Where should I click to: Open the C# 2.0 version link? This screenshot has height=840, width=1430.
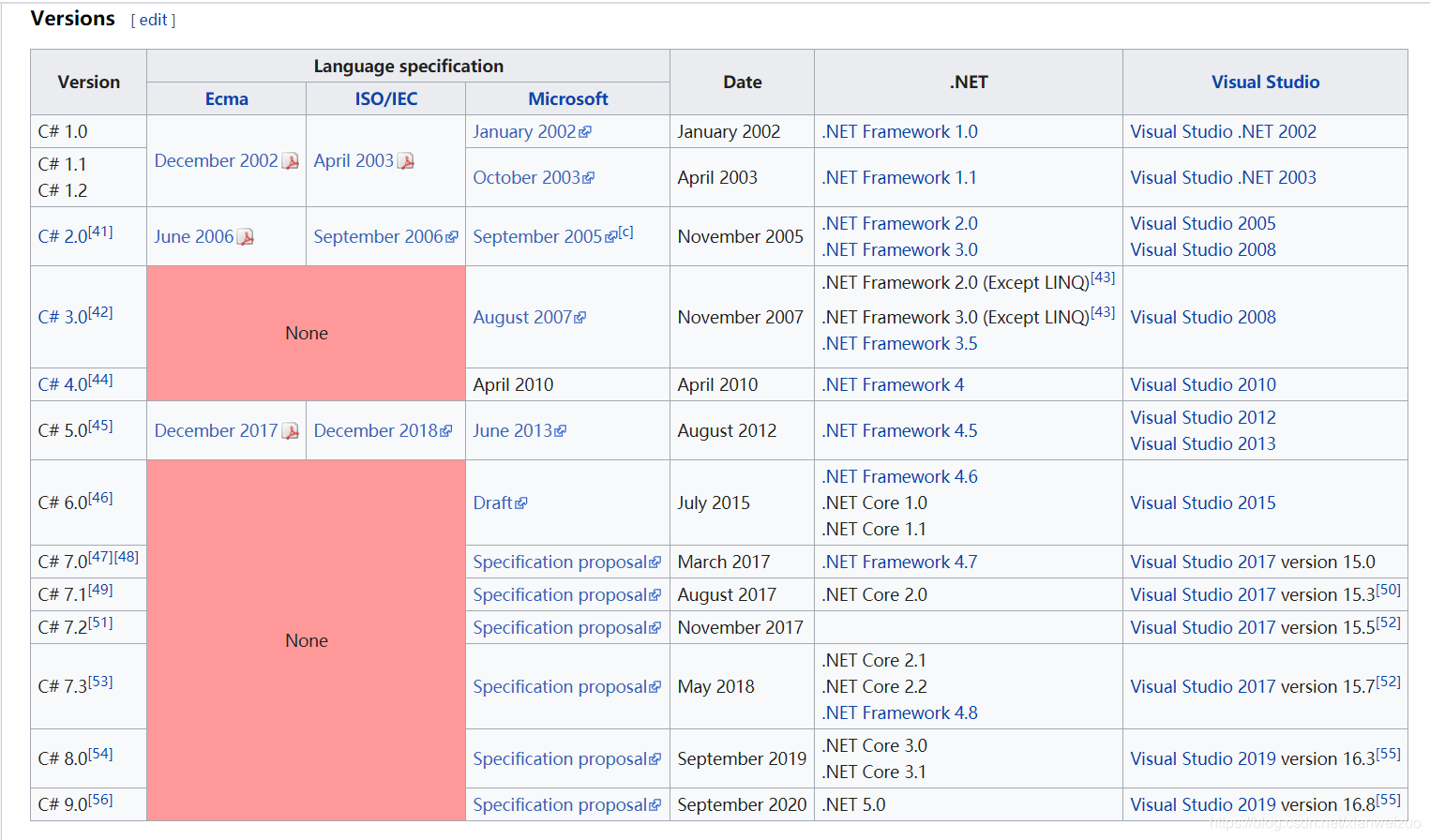click(63, 236)
